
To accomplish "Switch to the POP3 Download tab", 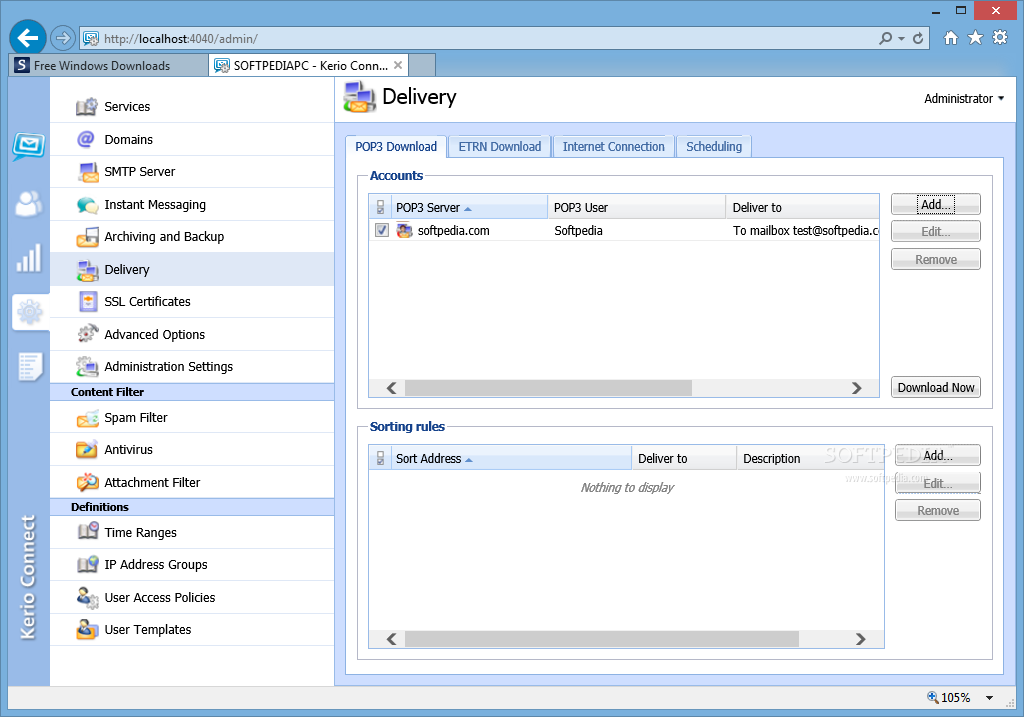I will point(396,147).
